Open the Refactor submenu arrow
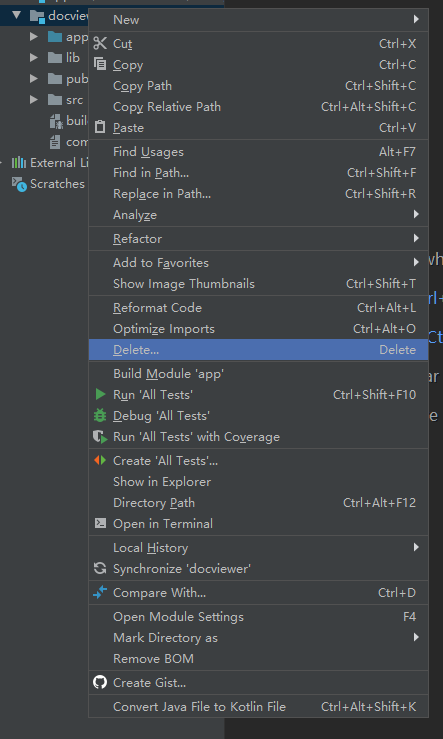This screenshot has height=739, width=443. [416, 238]
